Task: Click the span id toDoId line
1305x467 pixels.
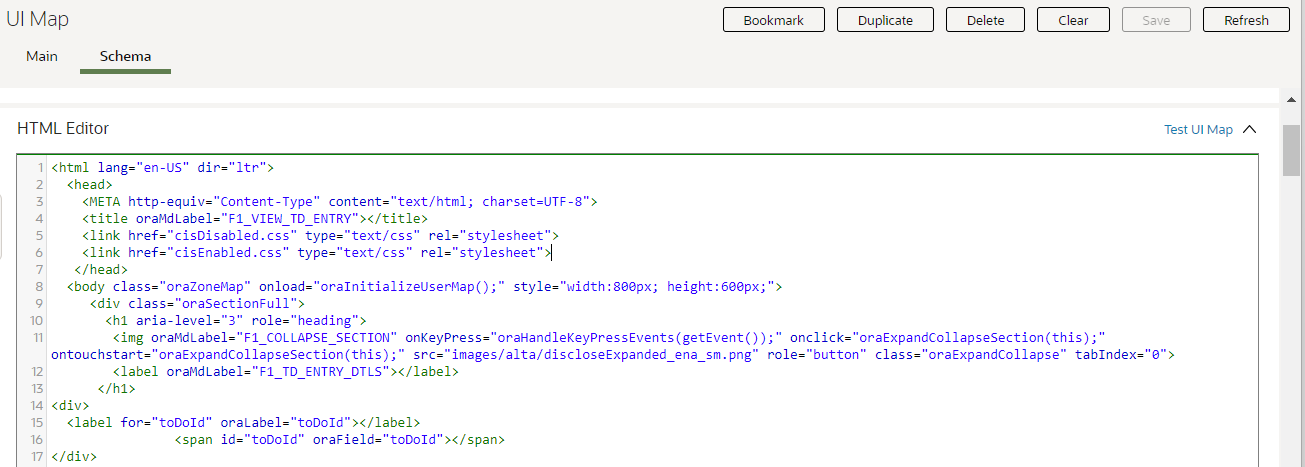Action: pos(339,439)
